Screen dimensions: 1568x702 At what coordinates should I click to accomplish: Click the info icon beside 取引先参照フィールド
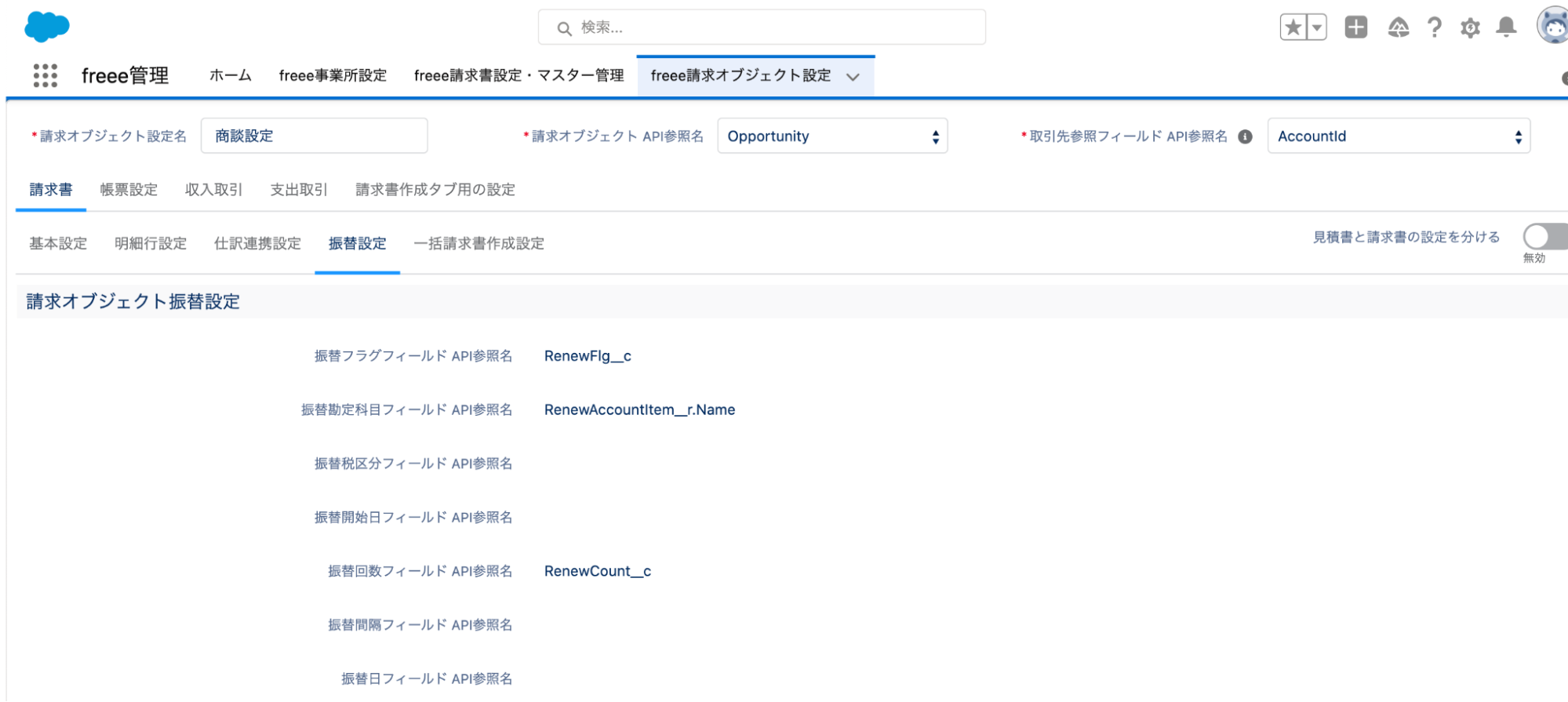click(1245, 136)
